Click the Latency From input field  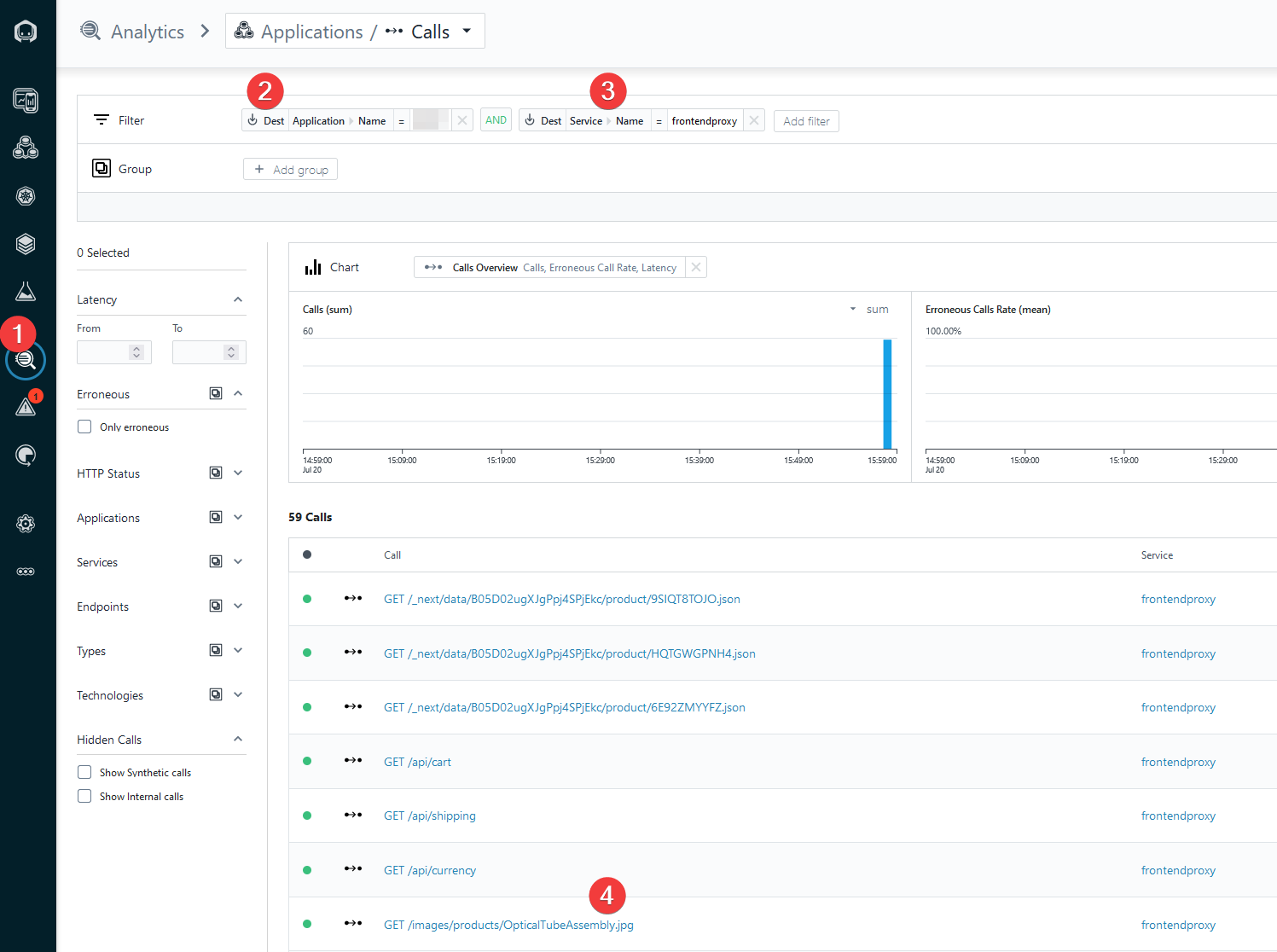(x=114, y=352)
